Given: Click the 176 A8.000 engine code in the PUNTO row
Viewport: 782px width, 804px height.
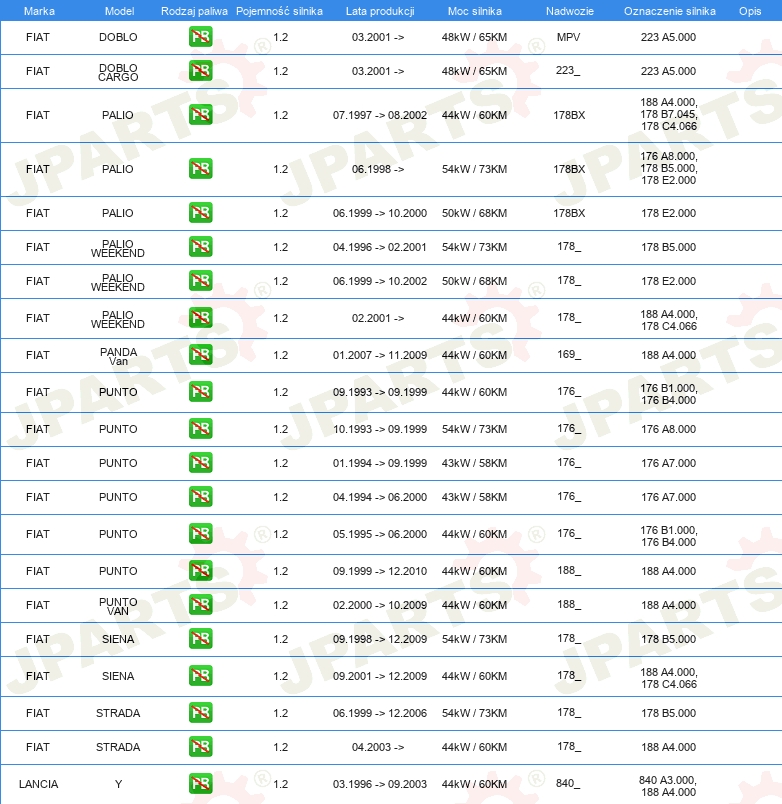Looking at the screenshot, I should [669, 429].
